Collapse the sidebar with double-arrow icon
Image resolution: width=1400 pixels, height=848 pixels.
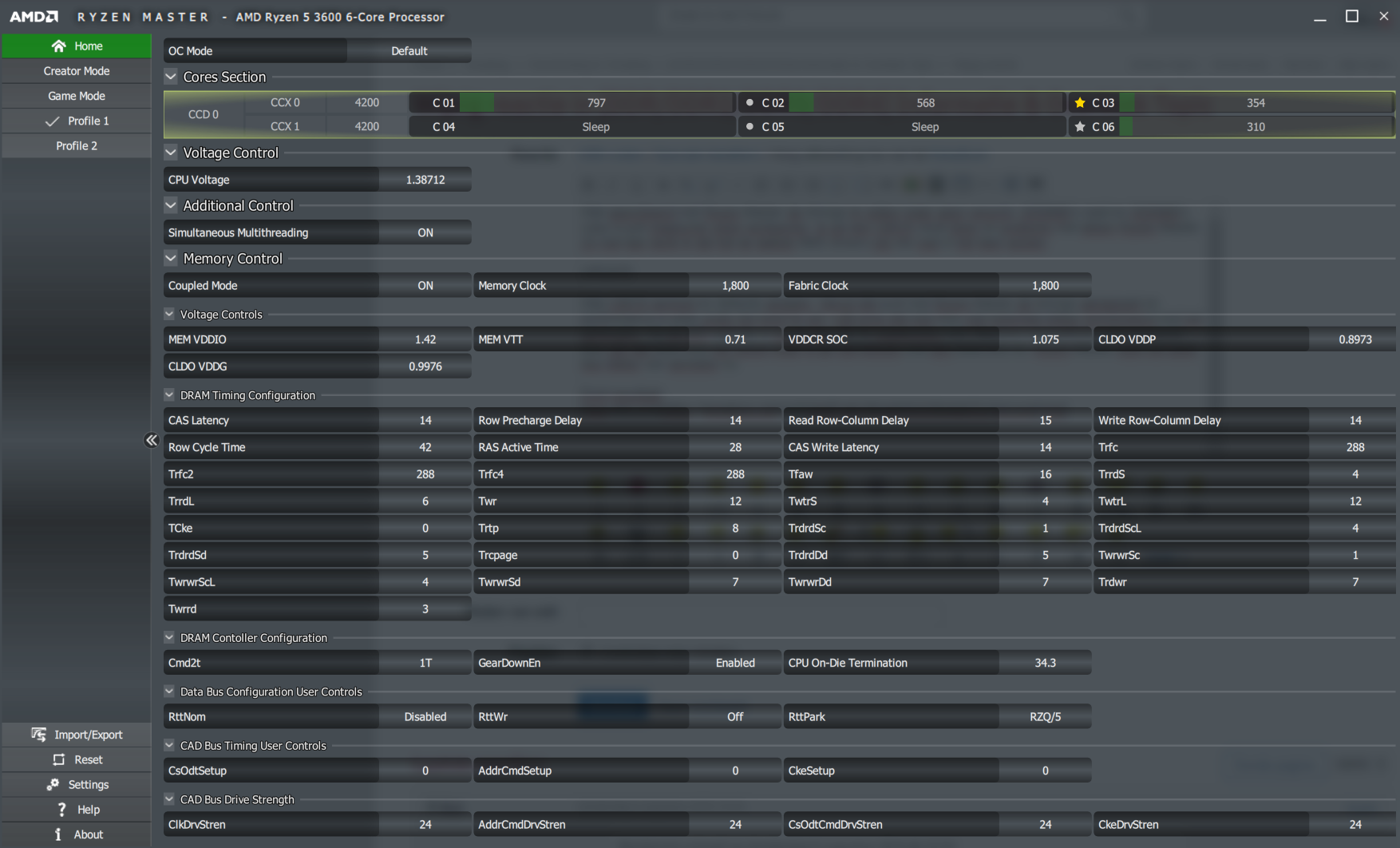coord(152,440)
